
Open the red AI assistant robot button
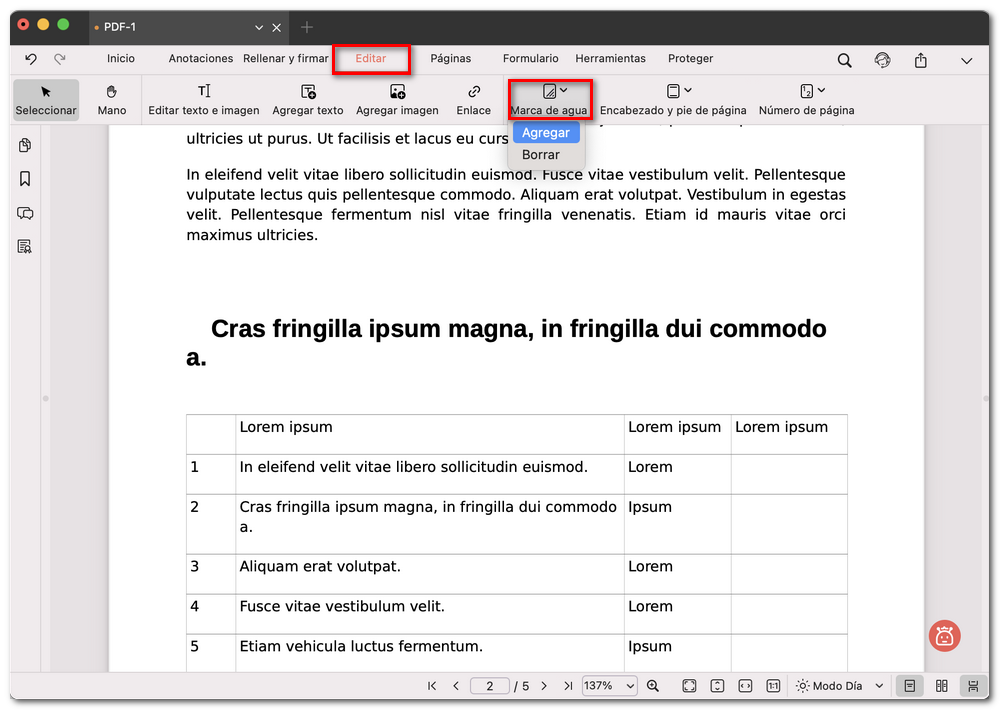coord(944,635)
